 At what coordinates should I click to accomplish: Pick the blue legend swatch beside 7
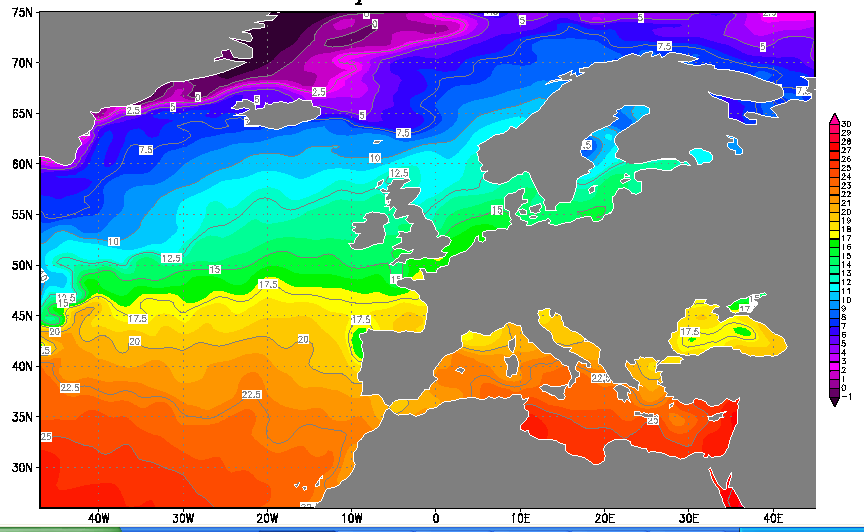[x=834, y=326]
